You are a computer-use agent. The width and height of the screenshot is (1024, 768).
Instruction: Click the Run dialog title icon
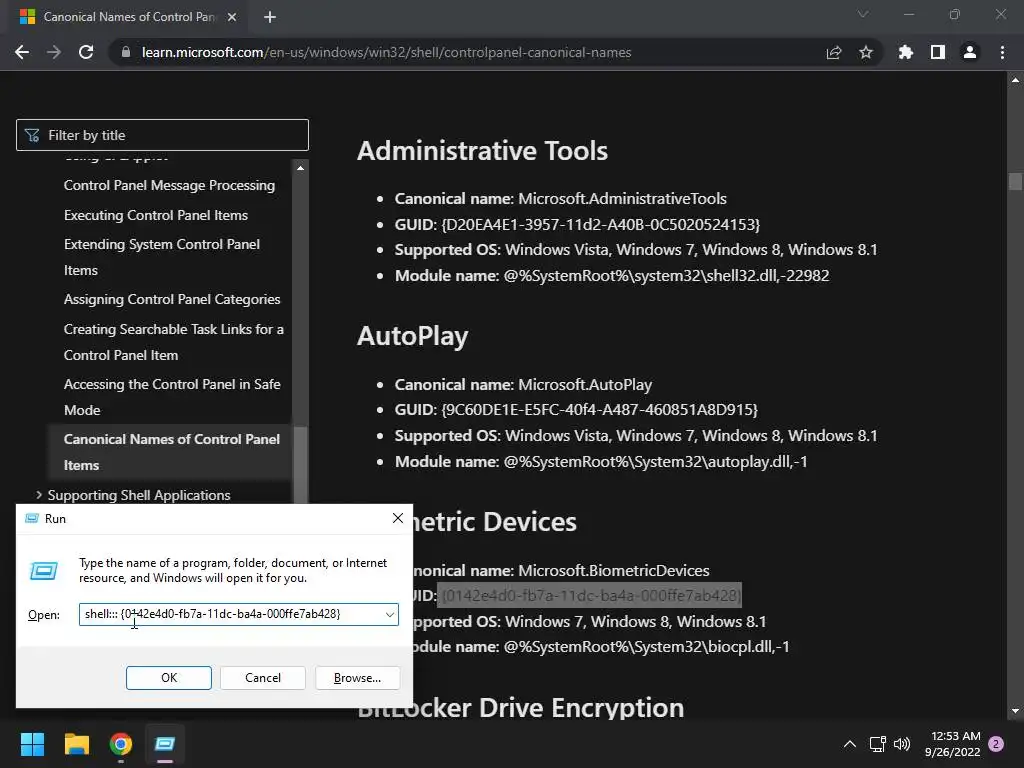(31, 519)
